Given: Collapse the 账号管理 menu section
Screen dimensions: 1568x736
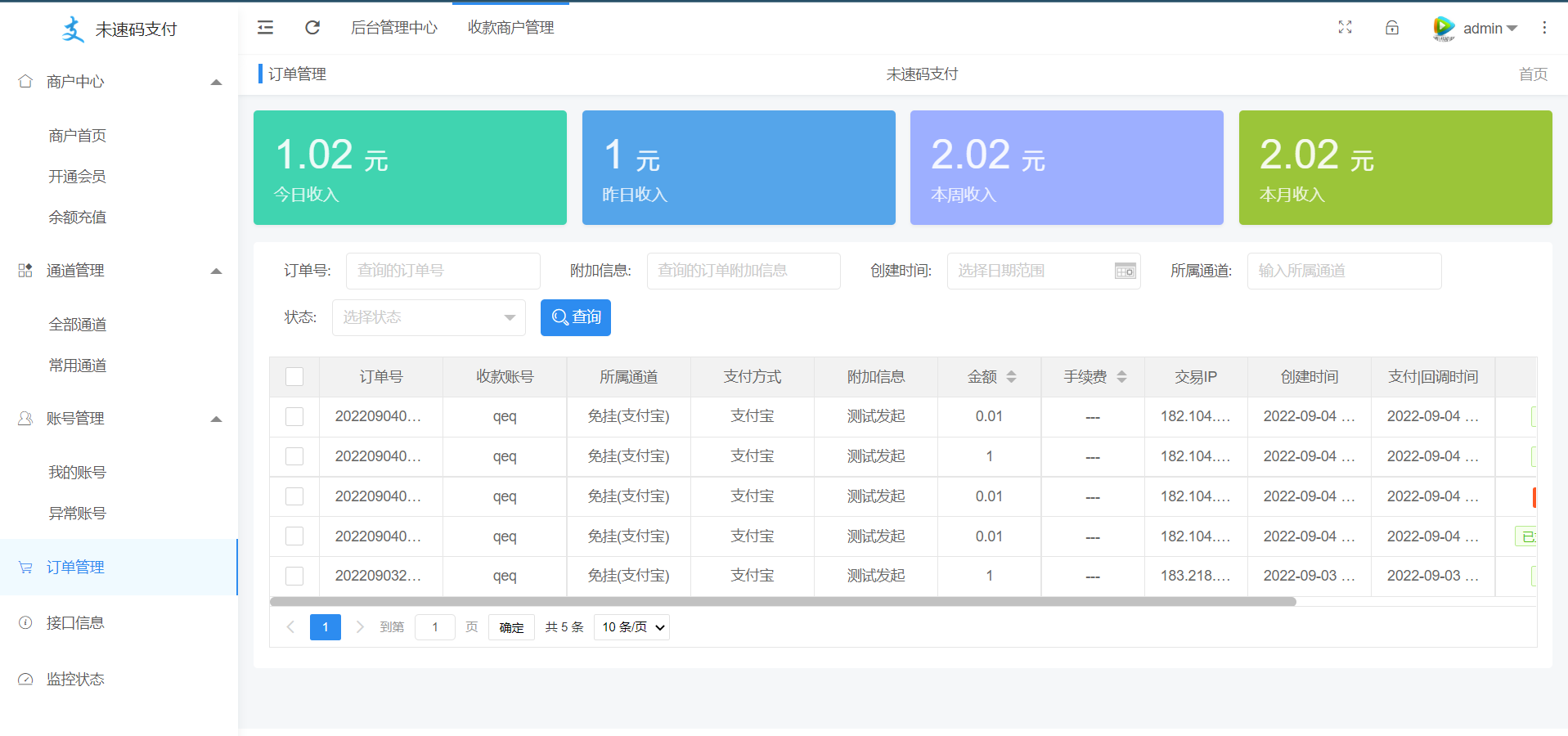Looking at the screenshot, I should point(216,419).
